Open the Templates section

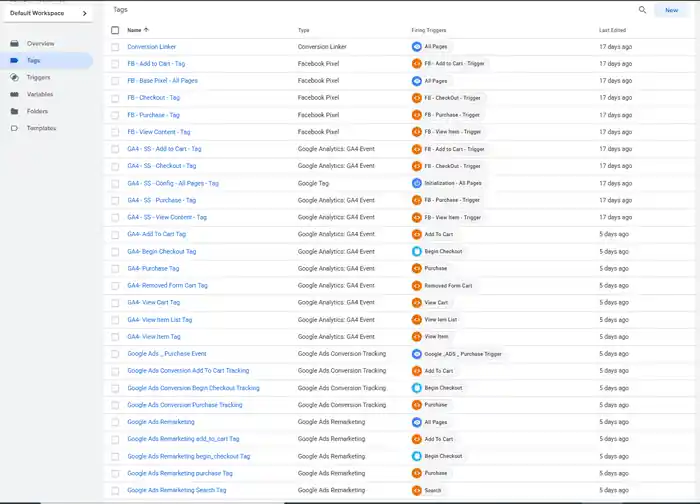41,128
